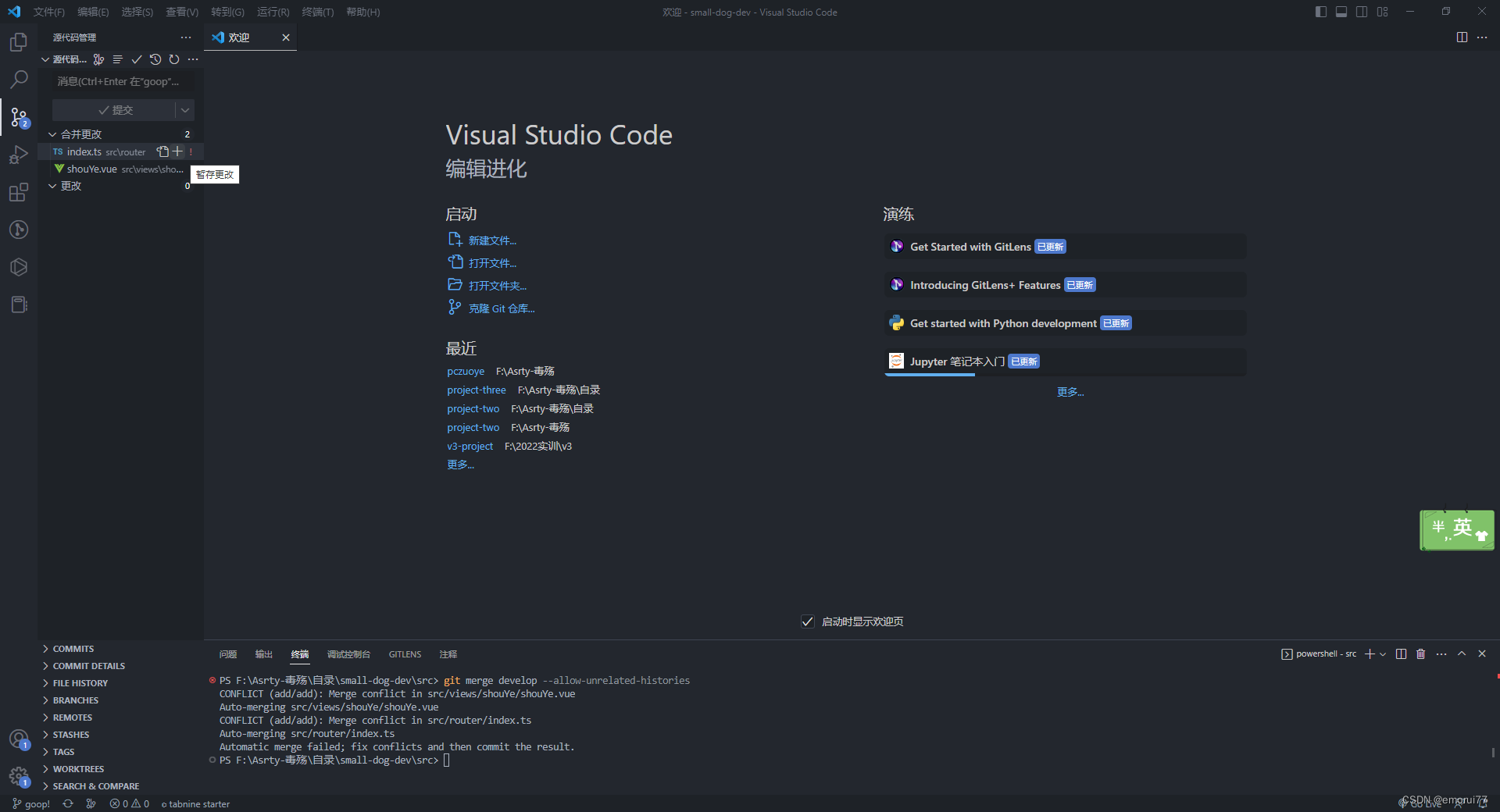
Task: Select shouYe.vue in merge changes list
Action: (x=120, y=169)
